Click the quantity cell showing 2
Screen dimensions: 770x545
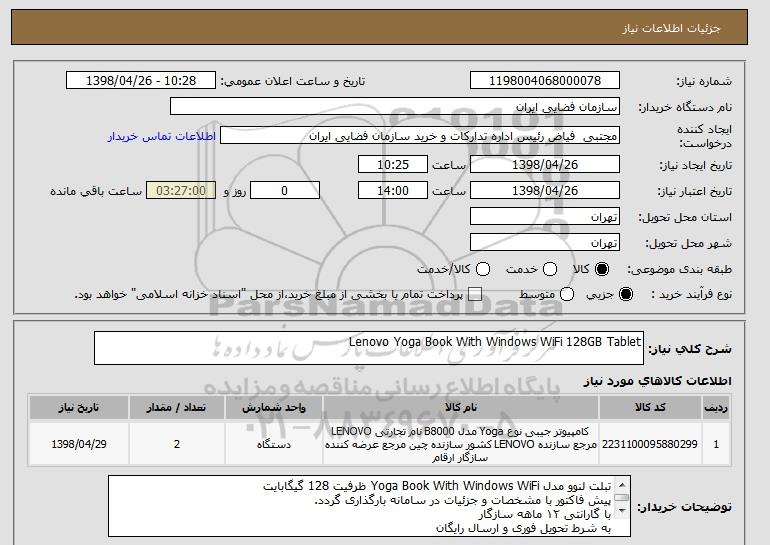point(177,444)
